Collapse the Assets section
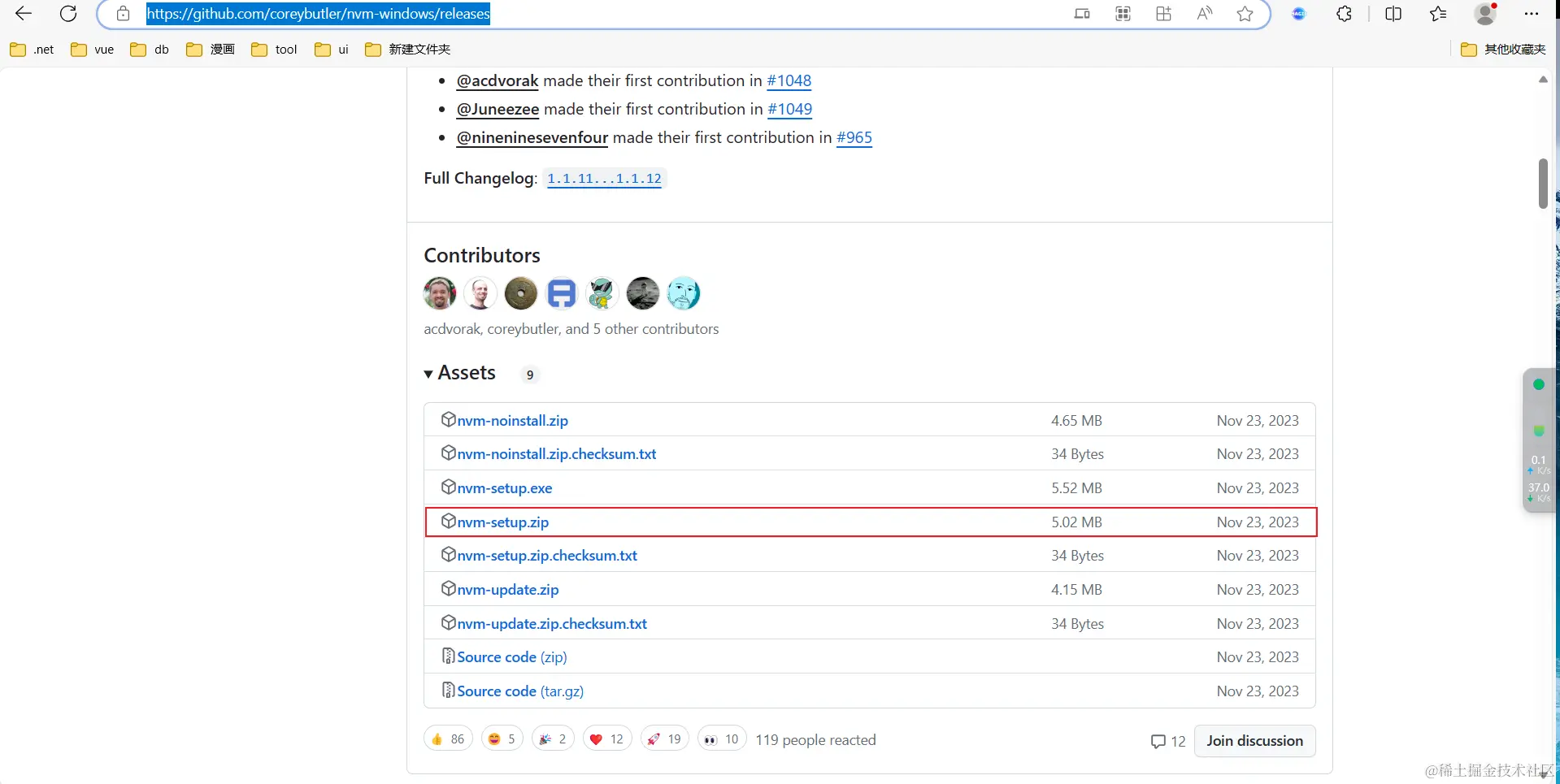 click(x=460, y=373)
